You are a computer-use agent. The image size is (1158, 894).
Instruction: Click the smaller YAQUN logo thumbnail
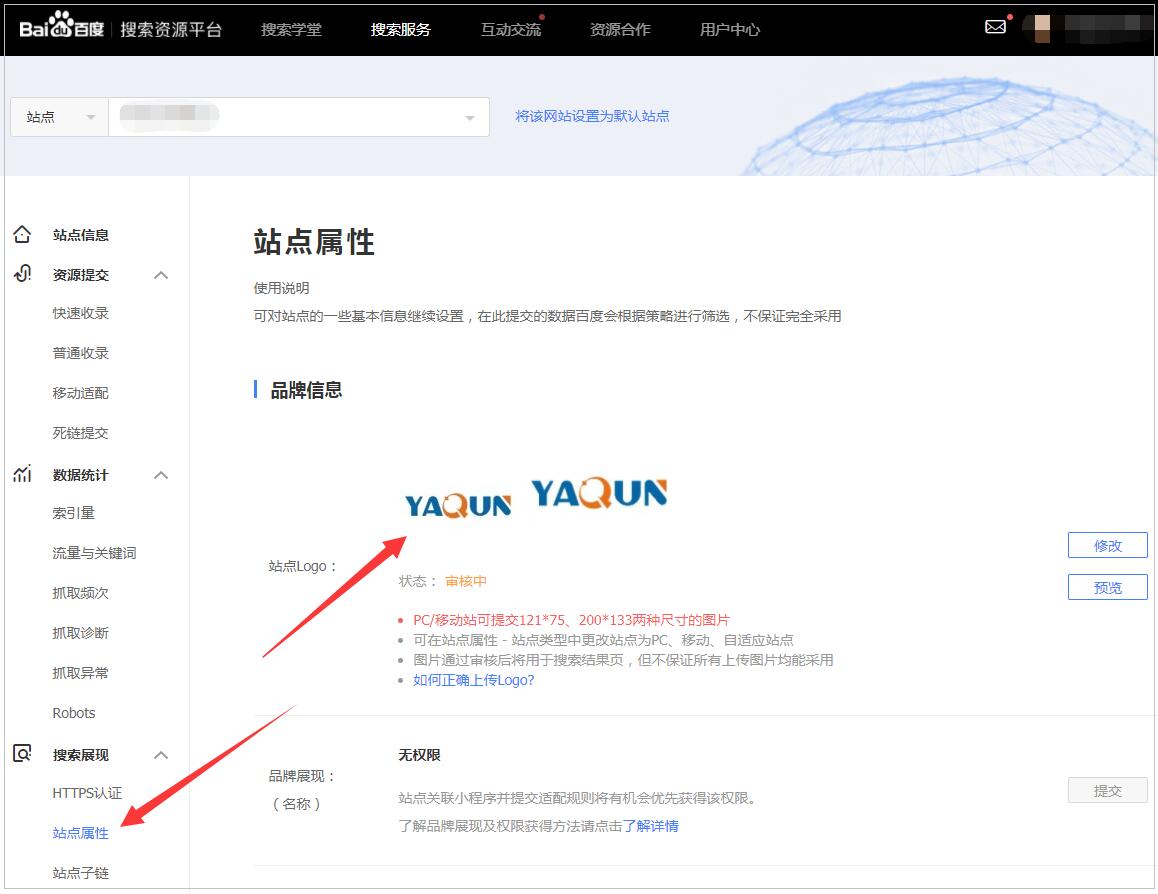click(x=458, y=505)
